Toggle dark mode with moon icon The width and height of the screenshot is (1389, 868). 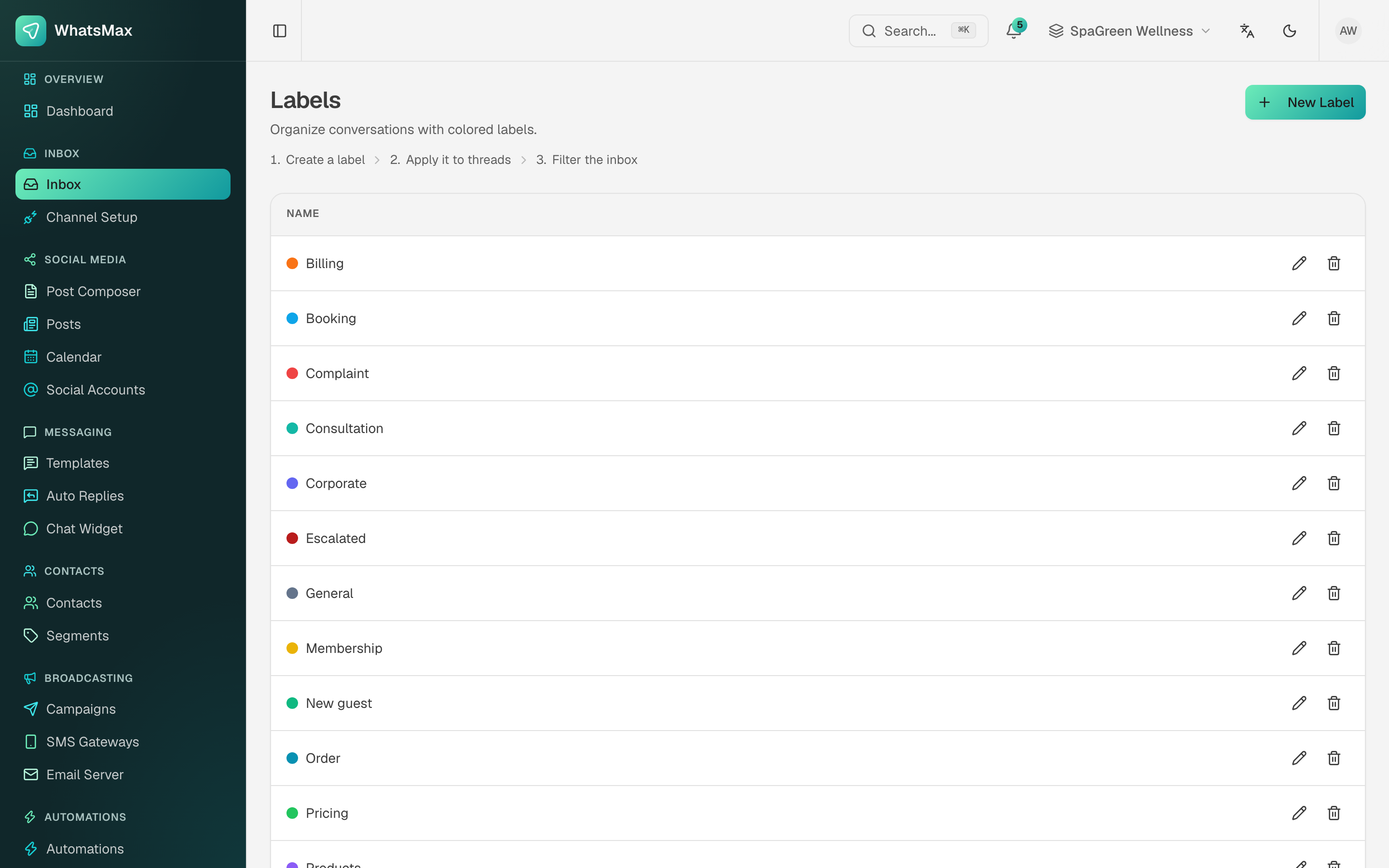[x=1290, y=30]
